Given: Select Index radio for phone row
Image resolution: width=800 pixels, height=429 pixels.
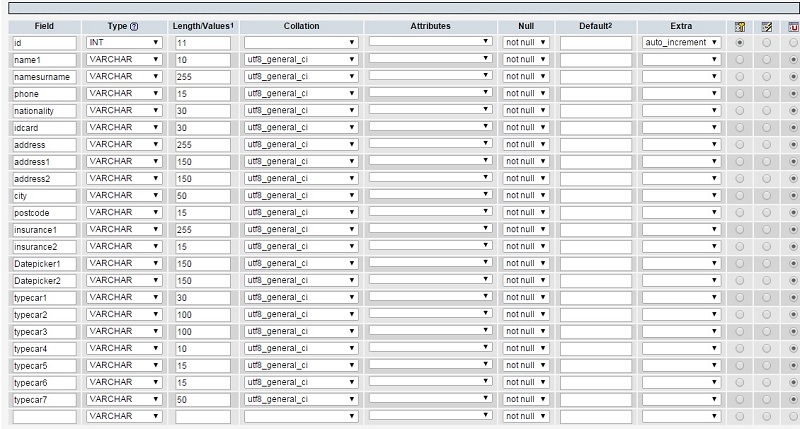Looking at the screenshot, I should click(766, 94).
